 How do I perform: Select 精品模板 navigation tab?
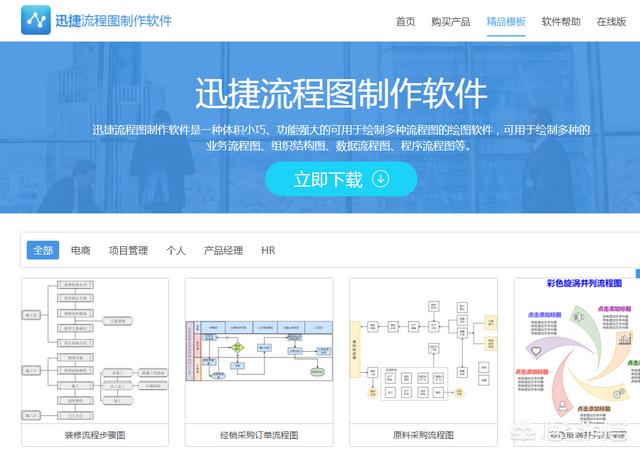pos(506,22)
